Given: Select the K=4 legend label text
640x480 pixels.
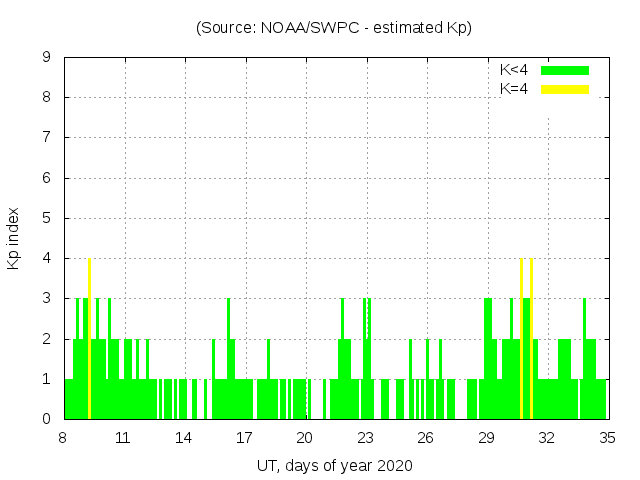Looking at the screenshot, I should [x=514, y=89].
